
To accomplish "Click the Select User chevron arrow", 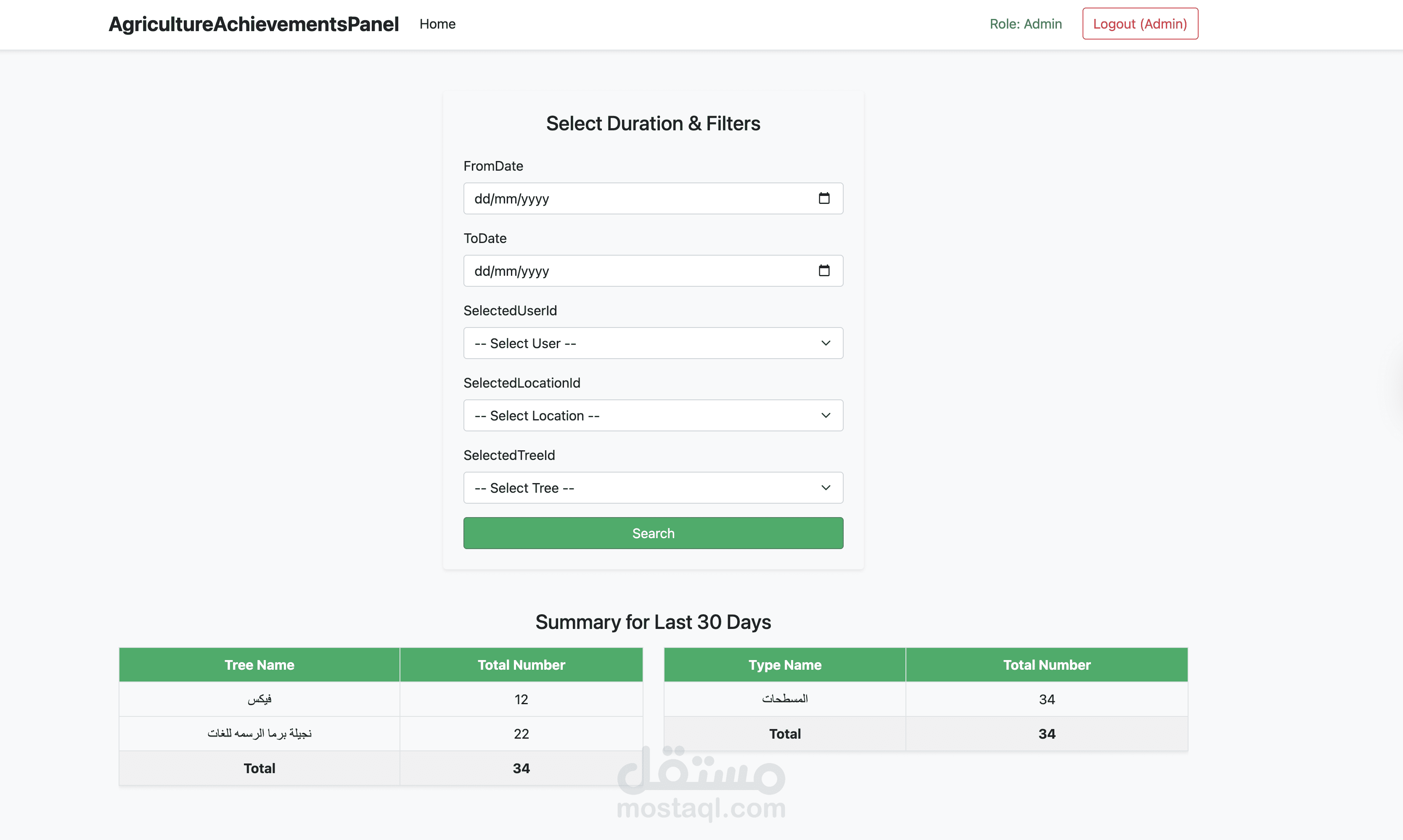I will tap(826, 343).
